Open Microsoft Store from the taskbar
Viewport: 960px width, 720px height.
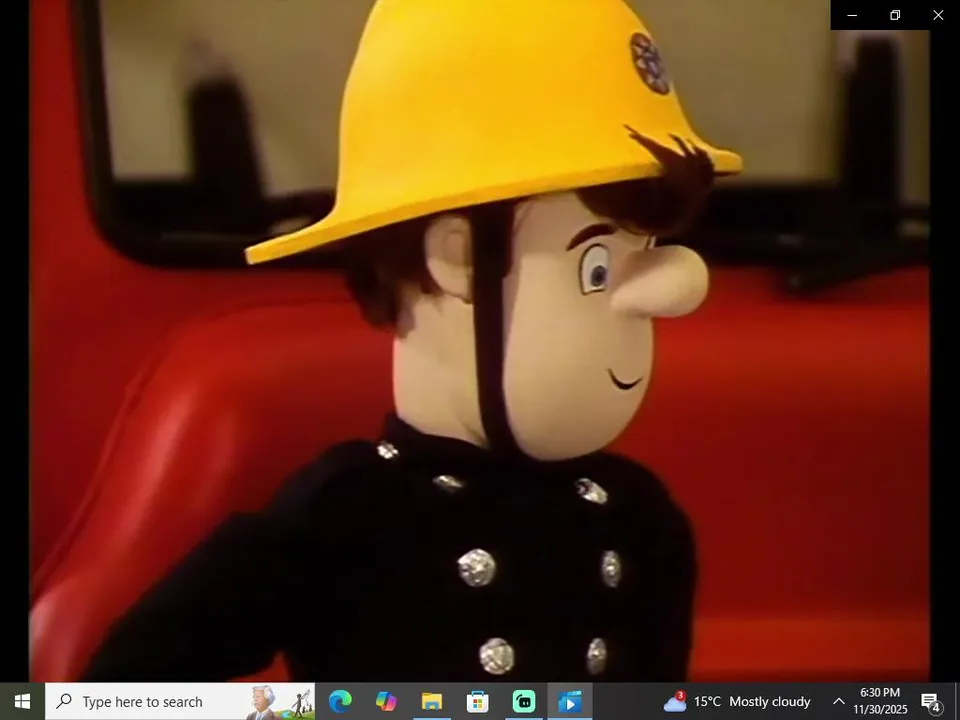[478, 702]
